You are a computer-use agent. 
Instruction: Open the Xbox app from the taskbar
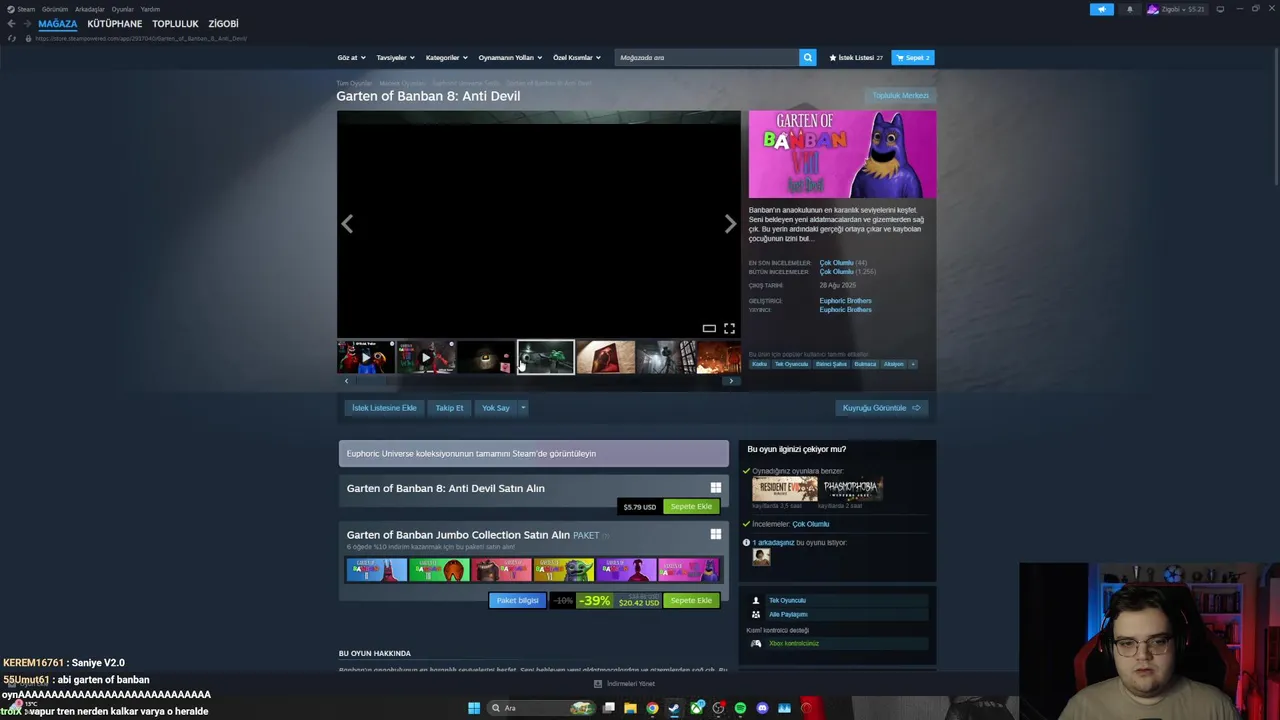[696, 708]
